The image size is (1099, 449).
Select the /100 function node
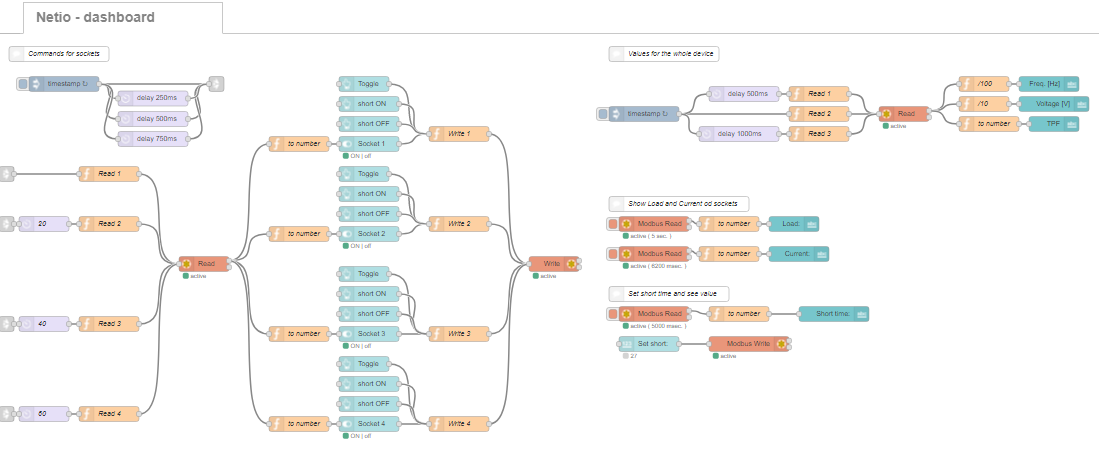tap(983, 84)
